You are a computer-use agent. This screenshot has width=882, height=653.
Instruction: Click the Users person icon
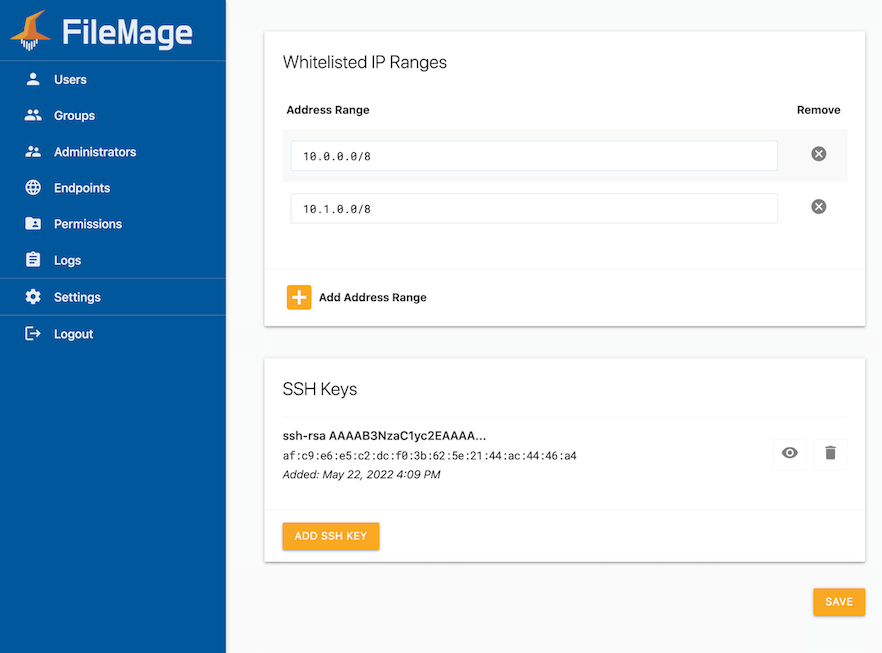(33, 79)
